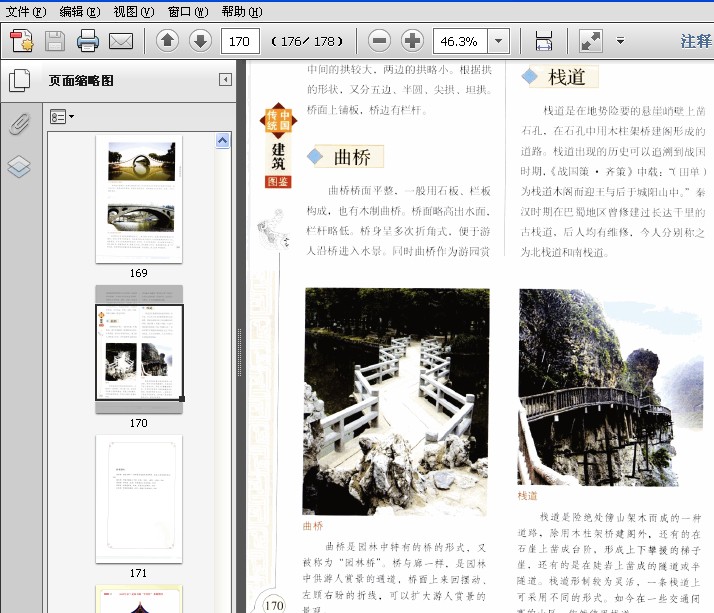Screen dimensions: 714x613
Task: Click the create PDF icon in toolbar
Action: click(21, 41)
